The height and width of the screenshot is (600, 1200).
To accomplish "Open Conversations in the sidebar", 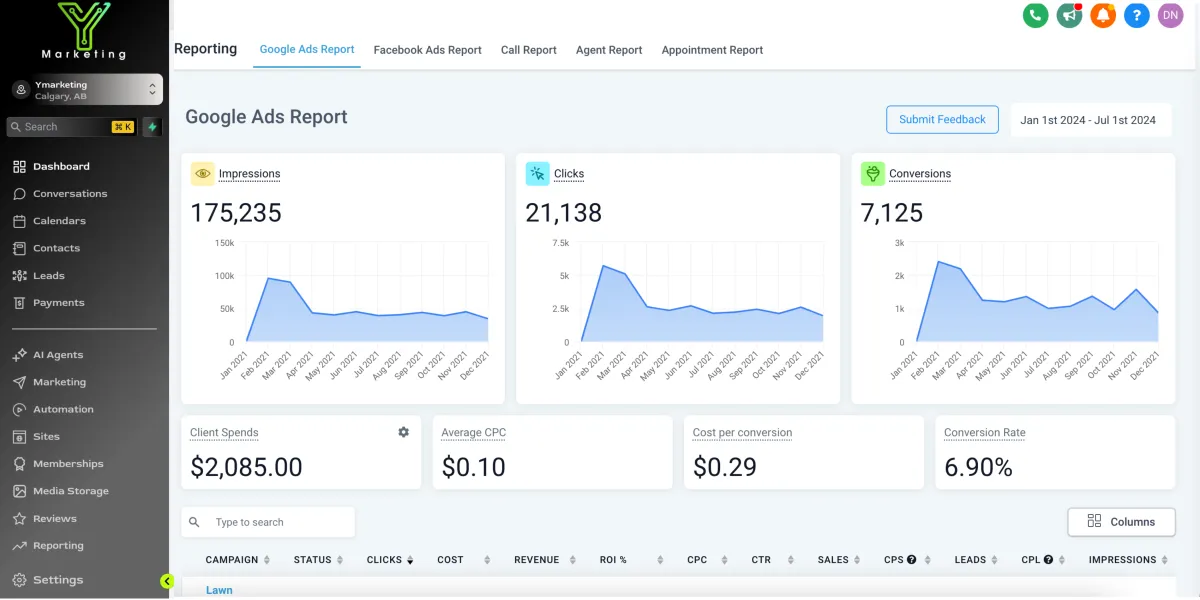I will [70, 194].
